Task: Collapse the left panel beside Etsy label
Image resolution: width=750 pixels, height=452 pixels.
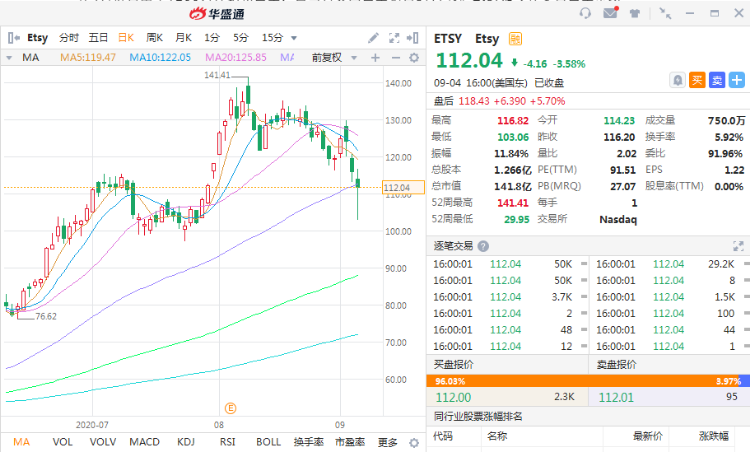Action: pos(14,38)
